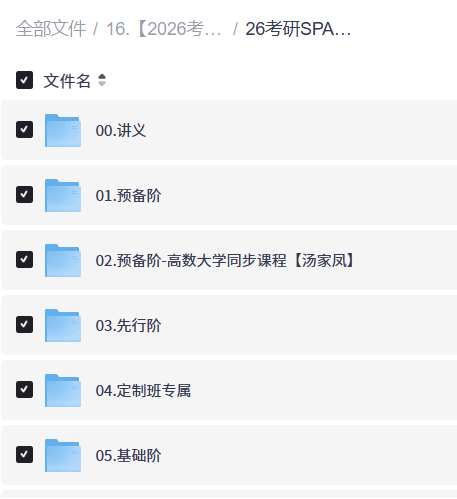Open the 04.定制班专属 folder icon
Screen dimensions: 457x499
coord(63,390)
